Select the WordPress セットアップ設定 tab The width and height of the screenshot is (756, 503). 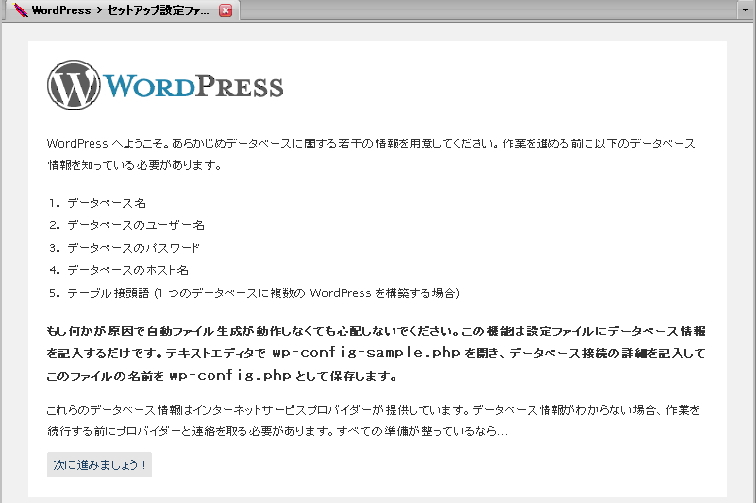point(121,10)
